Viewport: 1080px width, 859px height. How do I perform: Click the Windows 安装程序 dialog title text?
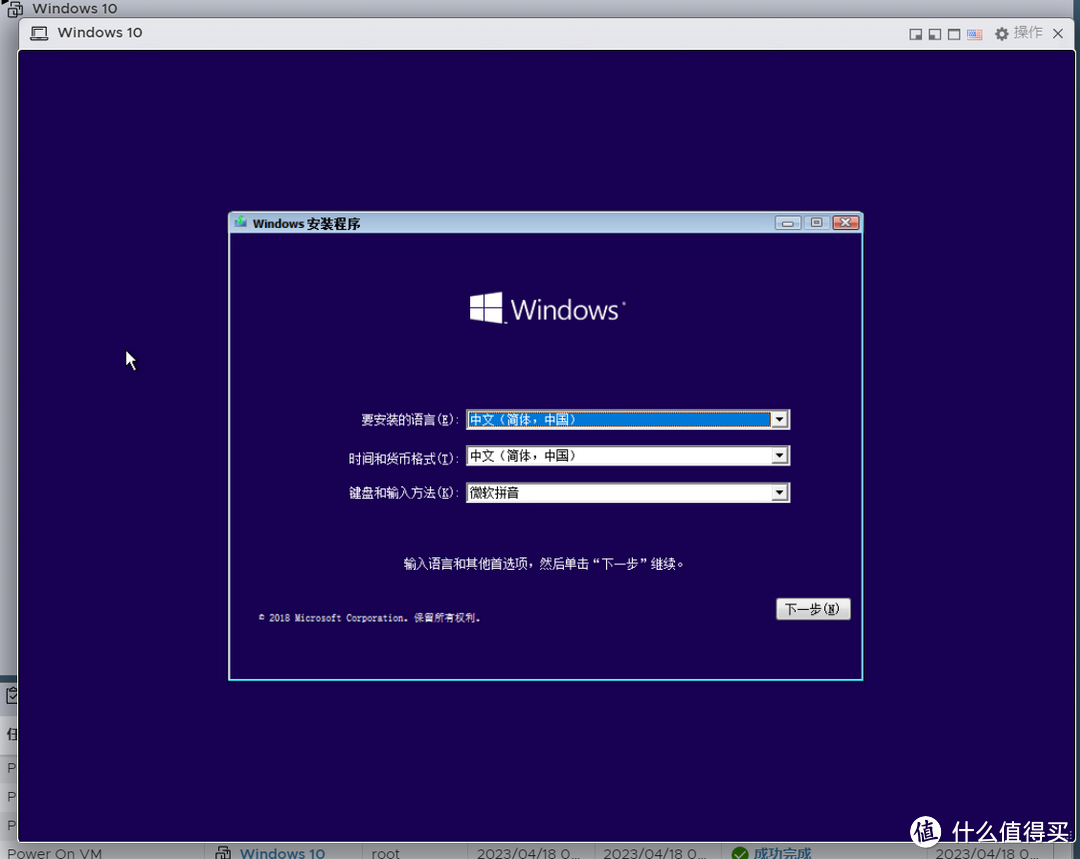pos(306,223)
